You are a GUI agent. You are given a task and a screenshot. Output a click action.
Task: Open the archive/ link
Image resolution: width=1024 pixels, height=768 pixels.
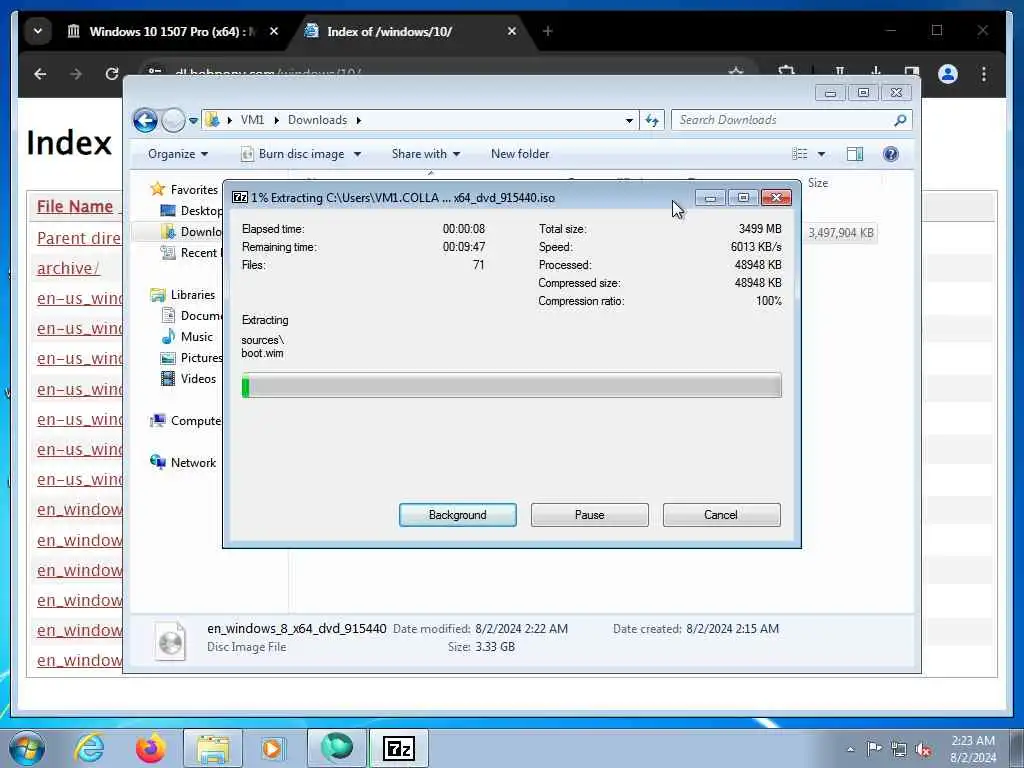coord(68,268)
